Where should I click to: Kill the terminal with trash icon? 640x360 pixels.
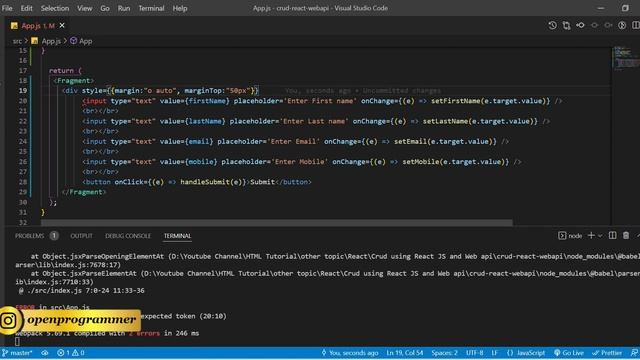[x=626, y=236]
